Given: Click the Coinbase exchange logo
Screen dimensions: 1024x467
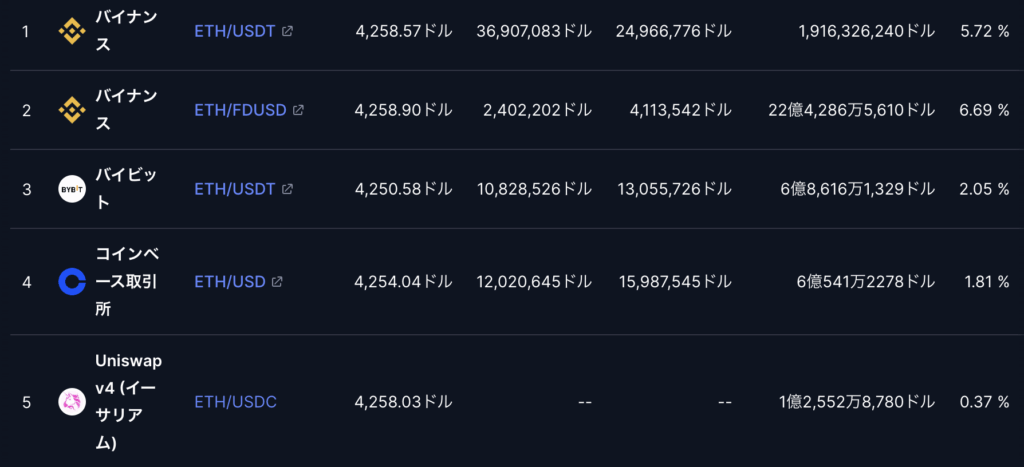Looking at the screenshot, I should [x=72, y=282].
